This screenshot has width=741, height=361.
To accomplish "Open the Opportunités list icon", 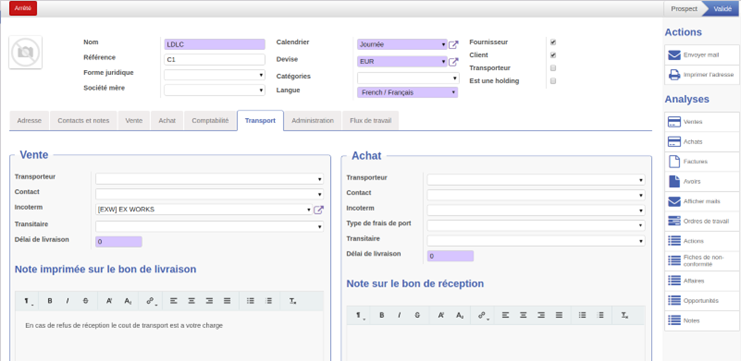I will [674, 300].
